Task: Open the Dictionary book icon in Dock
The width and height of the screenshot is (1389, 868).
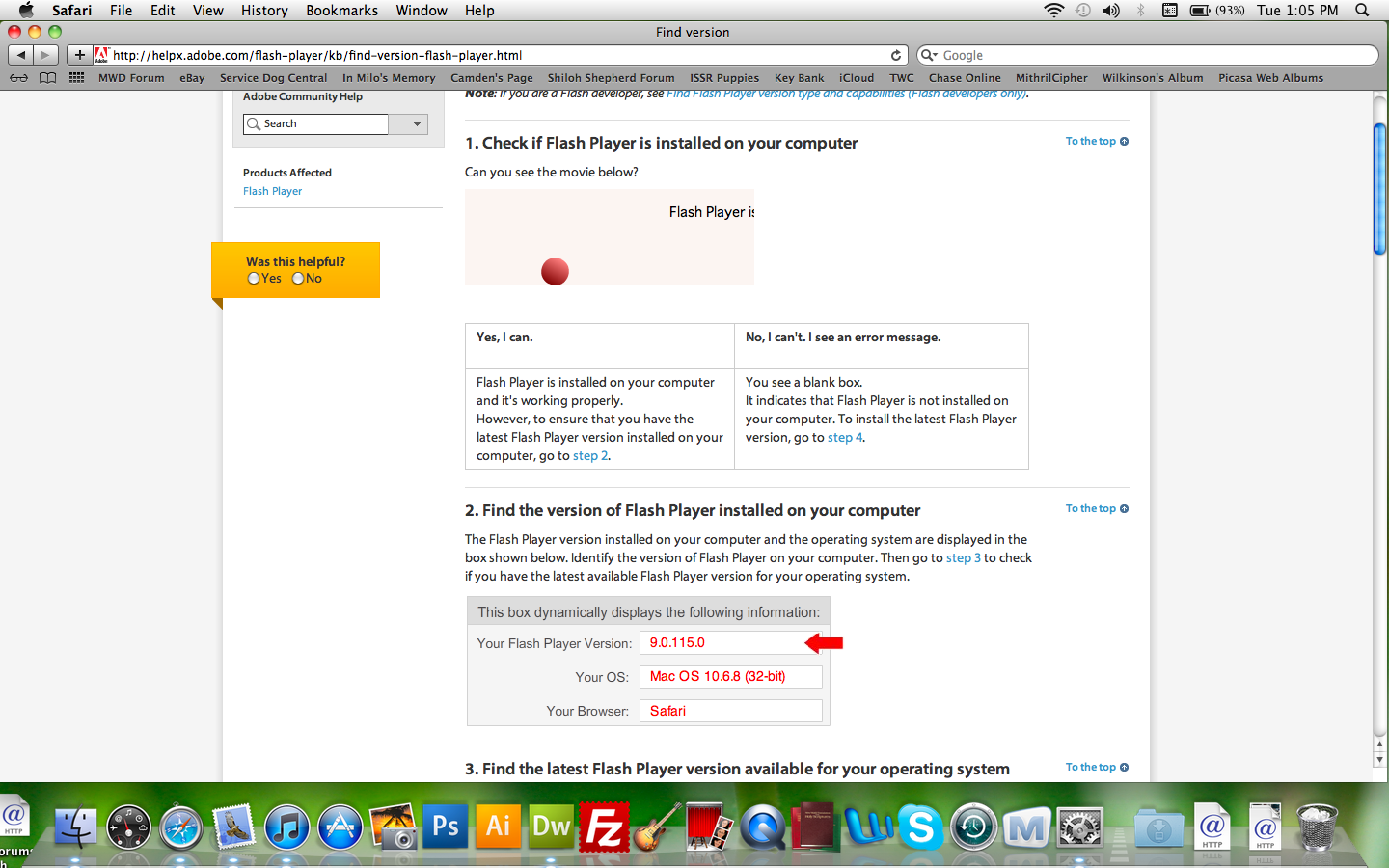Action: pyautogui.click(x=815, y=827)
